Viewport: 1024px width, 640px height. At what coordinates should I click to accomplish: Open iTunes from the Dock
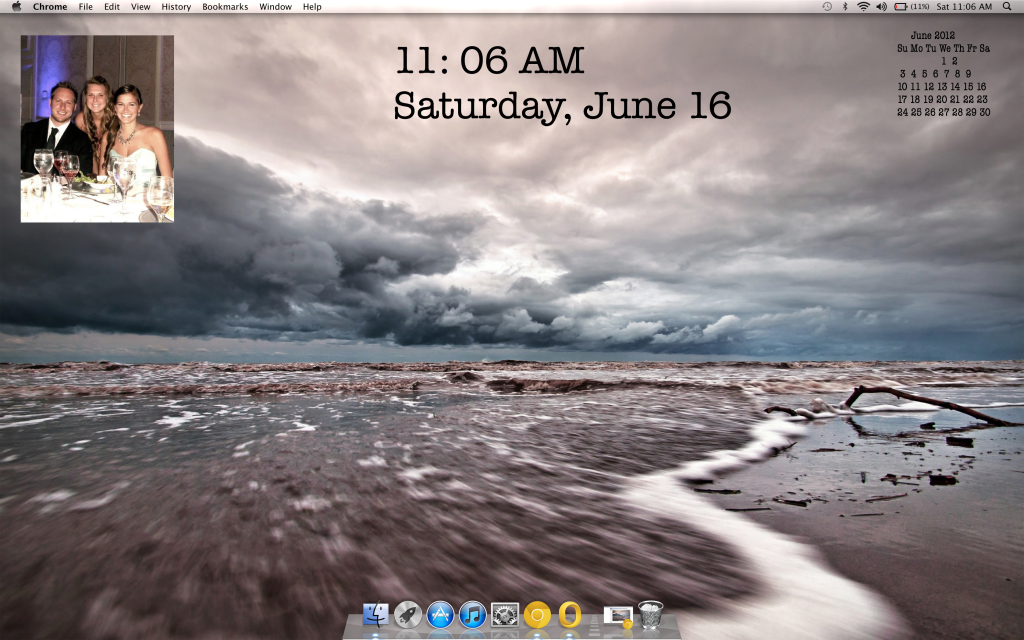[x=473, y=615]
